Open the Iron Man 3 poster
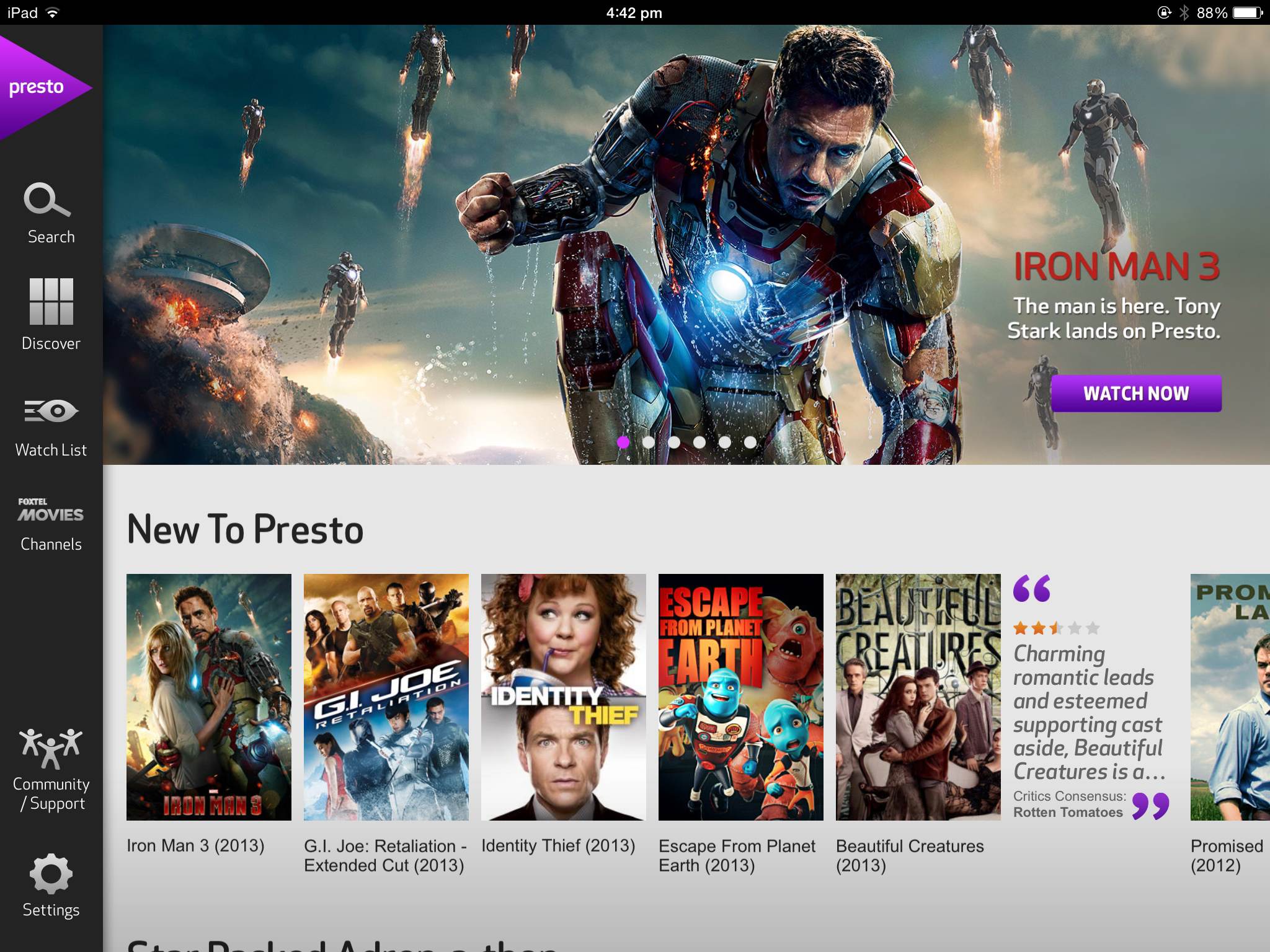The image size is (1270, 952). pos(209,697)
